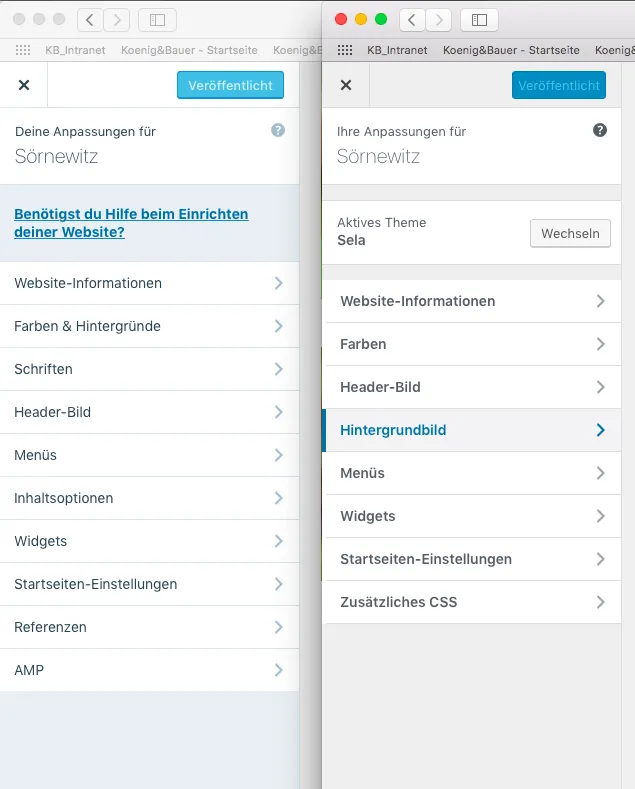635x789 pixels.
Task: Go back using the right browser's back arrow
Action: click(412, 20)
